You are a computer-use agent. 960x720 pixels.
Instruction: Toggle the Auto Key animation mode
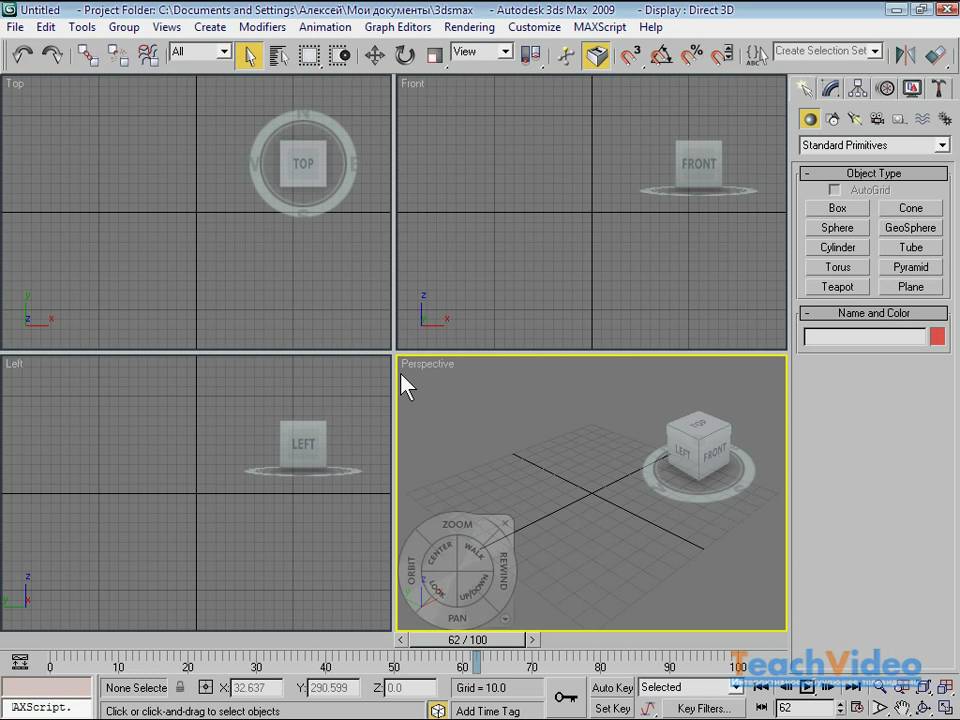tap(612, 688)
